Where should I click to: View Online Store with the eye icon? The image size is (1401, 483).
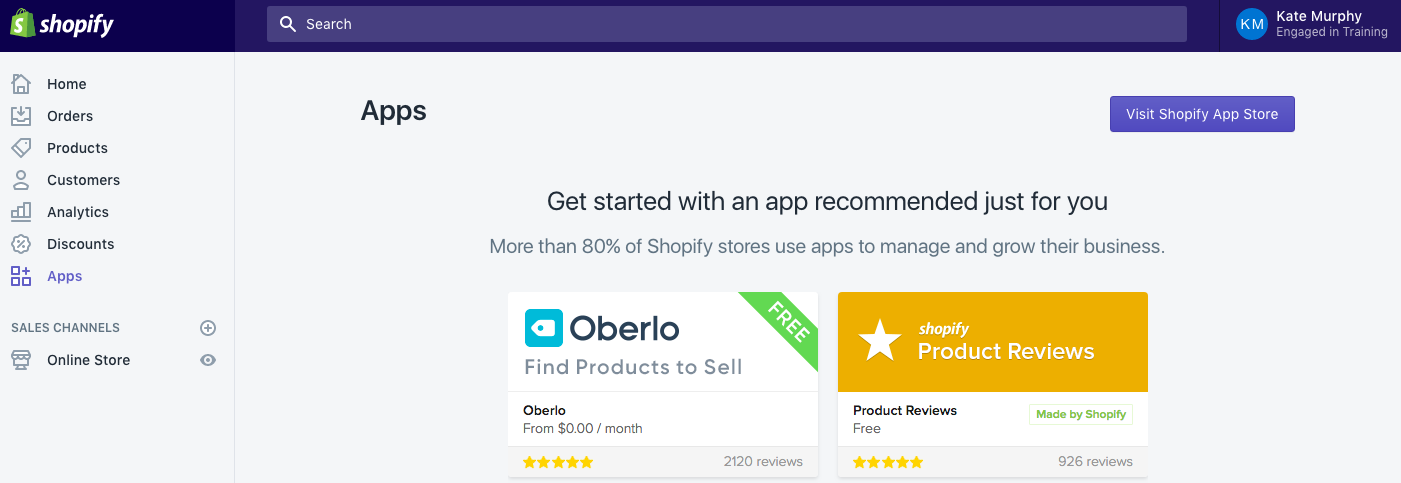pyautogui.click(x=208, y=360)
